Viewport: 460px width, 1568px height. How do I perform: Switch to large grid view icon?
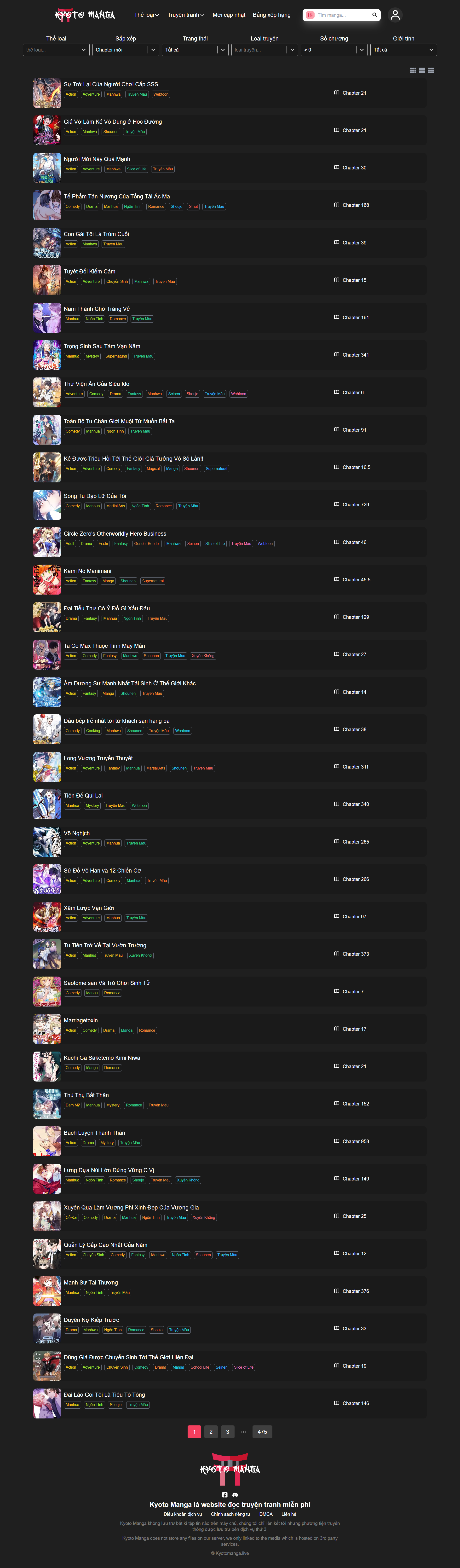click(422, 71)
